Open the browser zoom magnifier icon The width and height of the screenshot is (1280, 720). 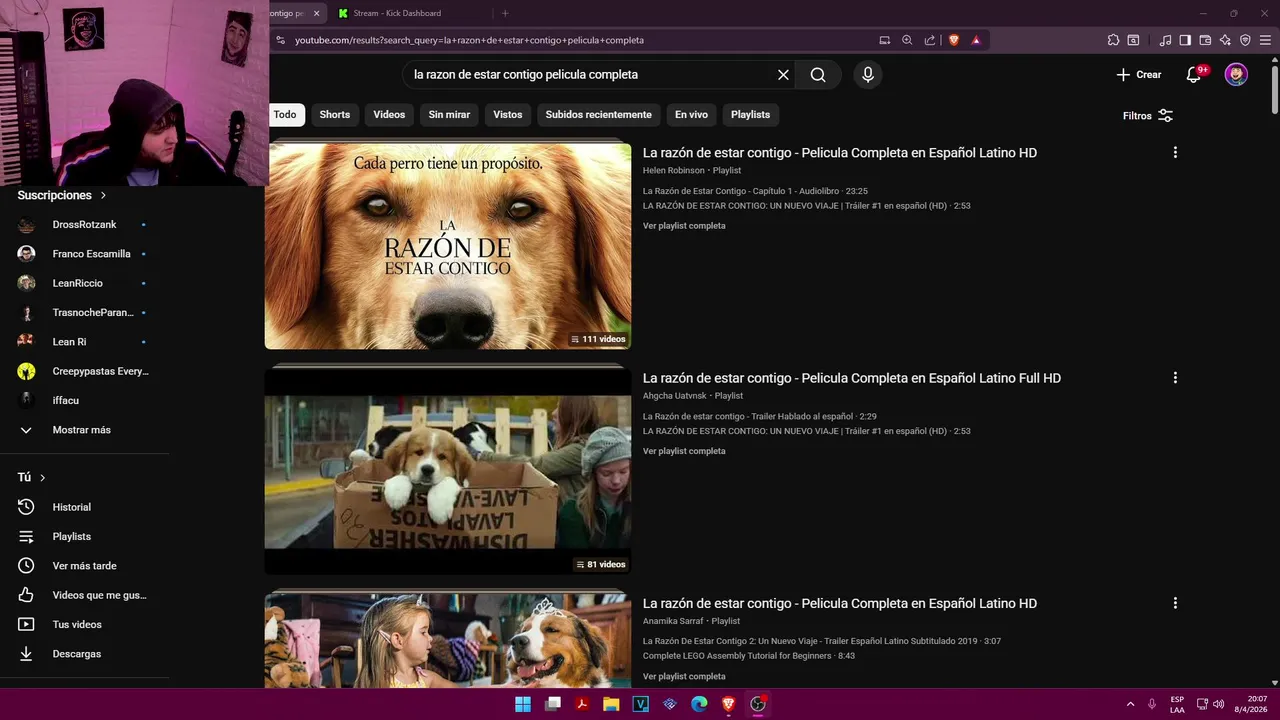coord(907,40)
